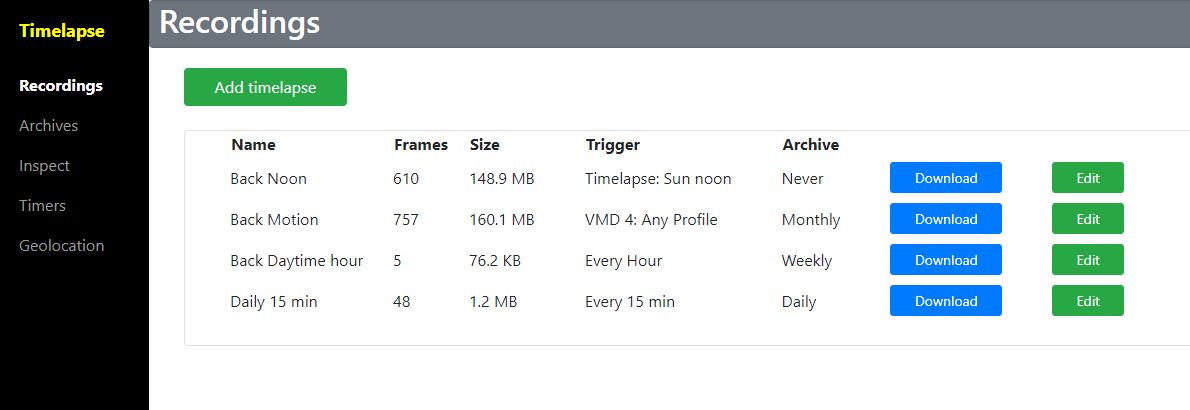Click the Archive column header

pos(810,145)
